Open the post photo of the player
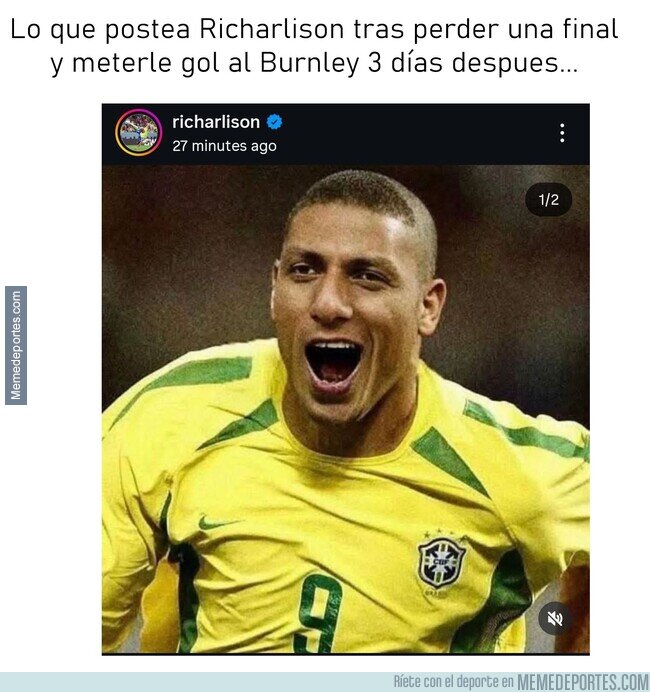The height and width of the screenshot is (692, 650). point(346,409)
